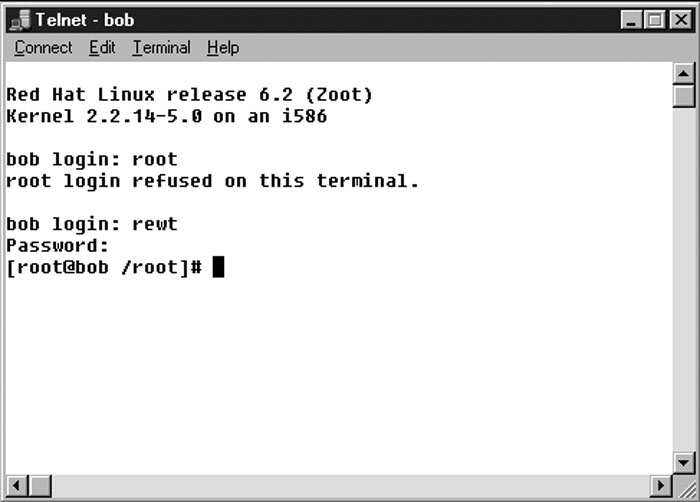Close the Telnet - bob window
700x502 pixels.
[x=681, y=20]
